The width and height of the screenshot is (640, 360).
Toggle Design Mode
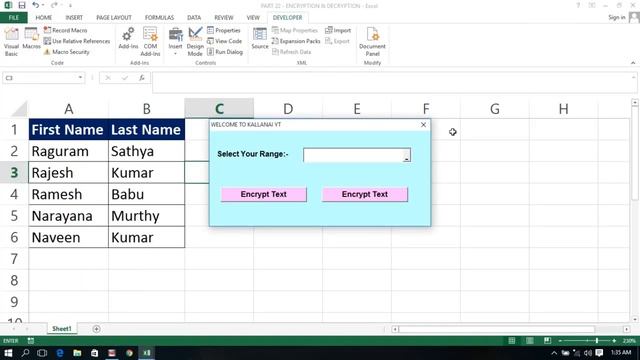pyautogui.click(x=195, y=42)
